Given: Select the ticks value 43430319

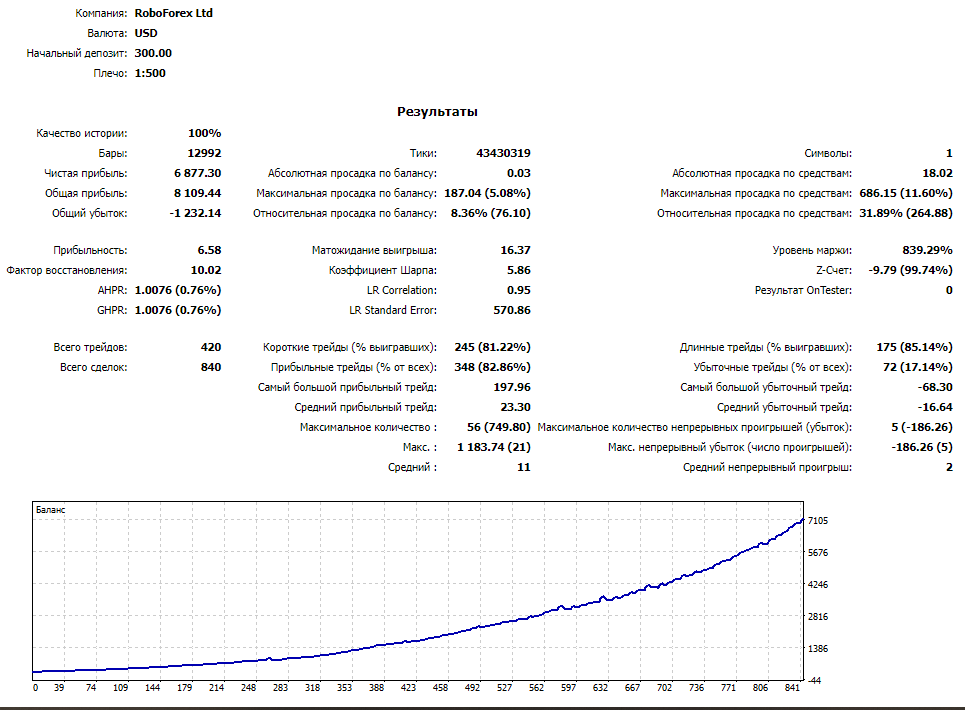Looking at the screenshot, I should (x=503, y=153).
